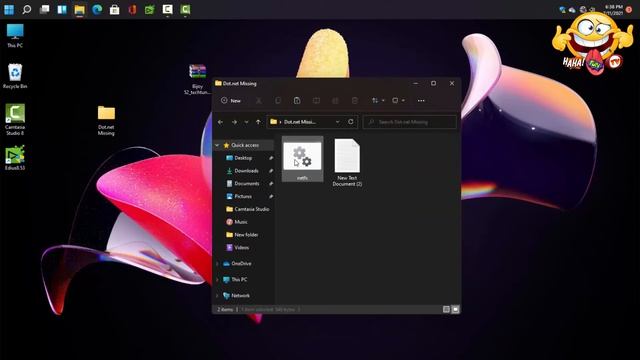640x360 pixels.
Task: Click the New button in File Explorer
Action: coord(231,100)
